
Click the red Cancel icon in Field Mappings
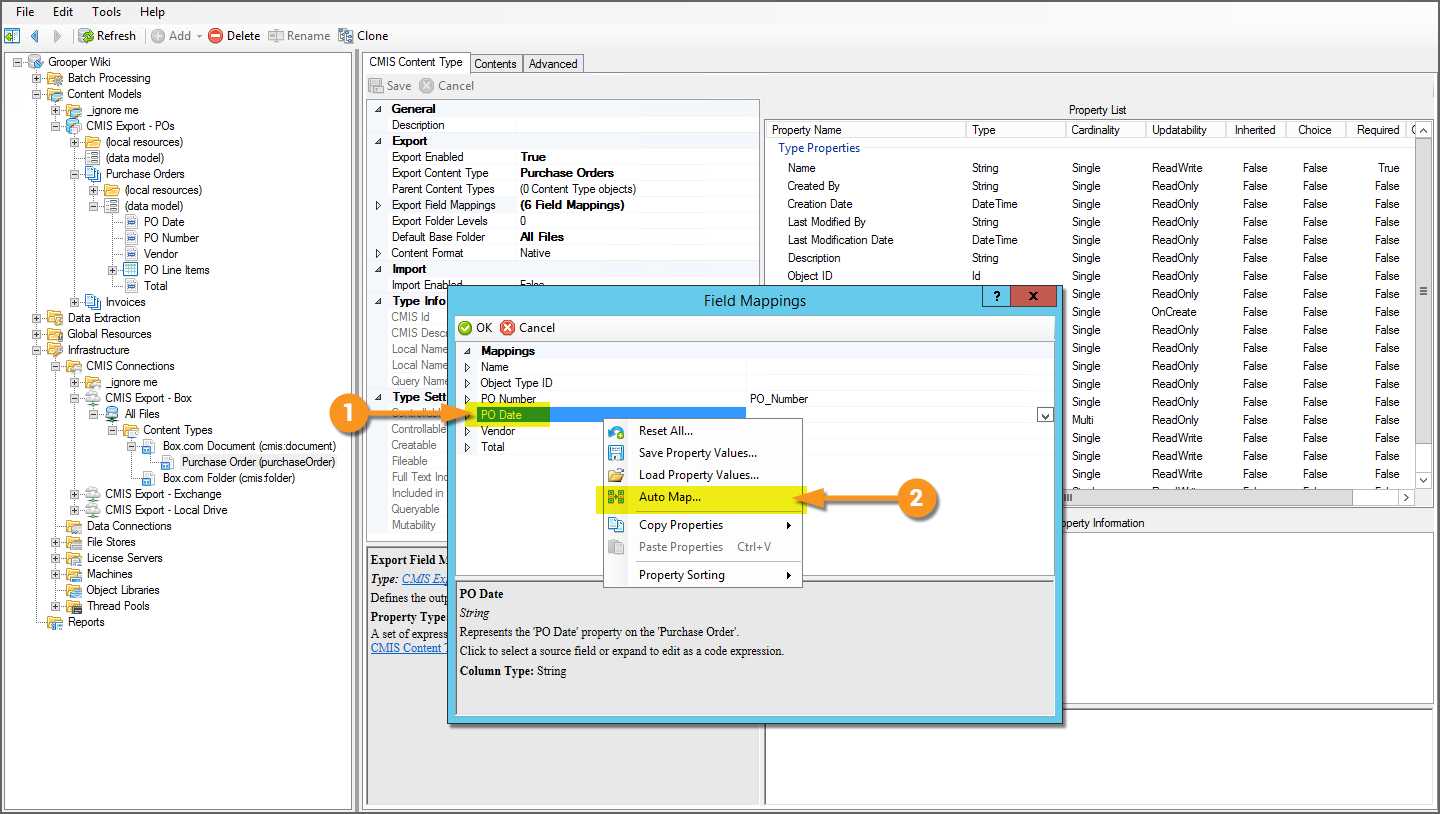(x=508, y=328)
